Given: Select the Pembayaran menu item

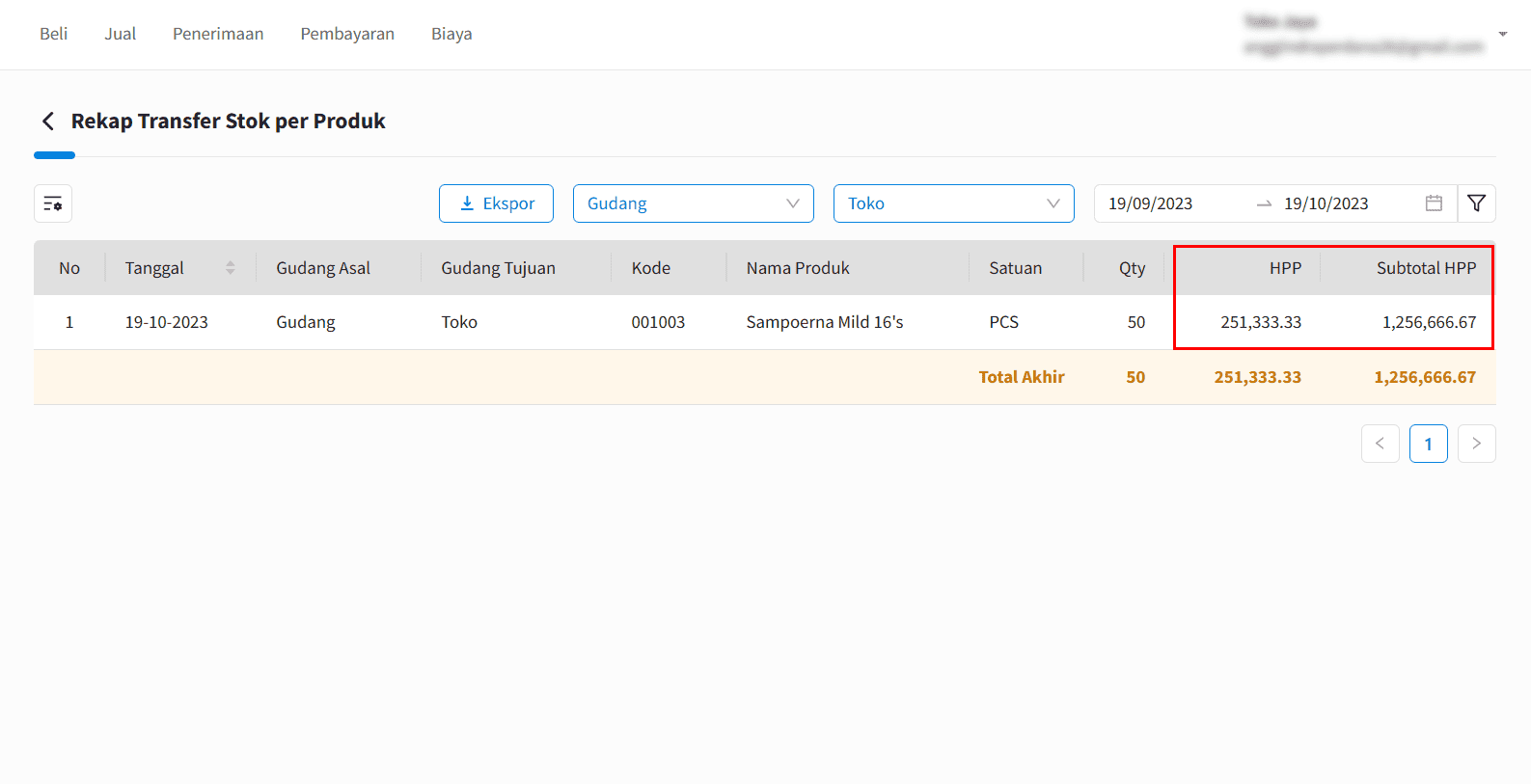Looking at the screenshot, I should pyautogui.click(x=347, y=34).
